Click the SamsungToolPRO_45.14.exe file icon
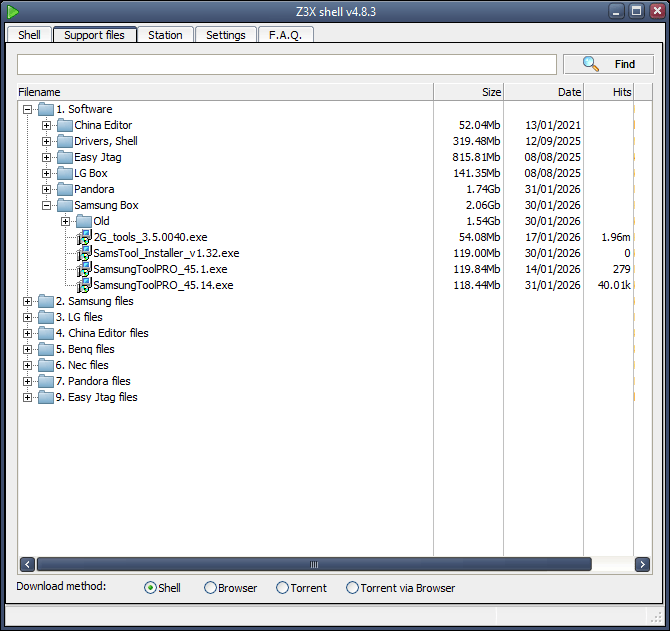The image size is (670, 631). pos(84,285)
